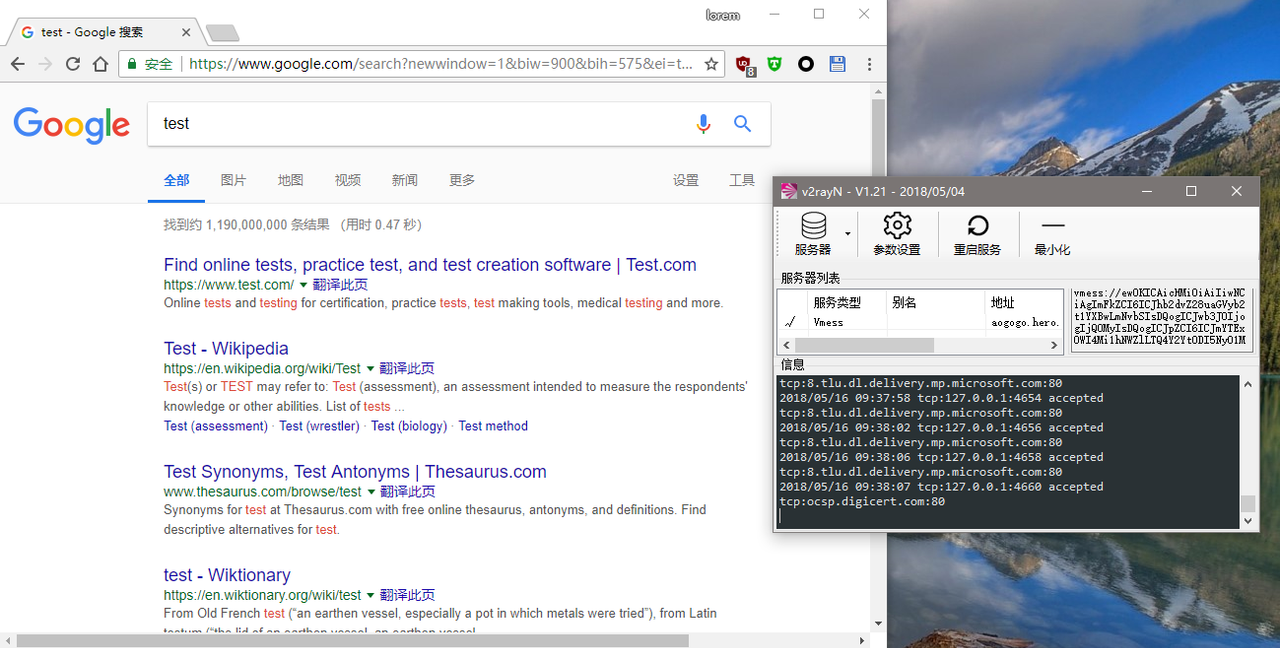The height and width of the screenshot is (648, 1280).
Task: Select the 新闻 news tab
Action: (405, 180)
